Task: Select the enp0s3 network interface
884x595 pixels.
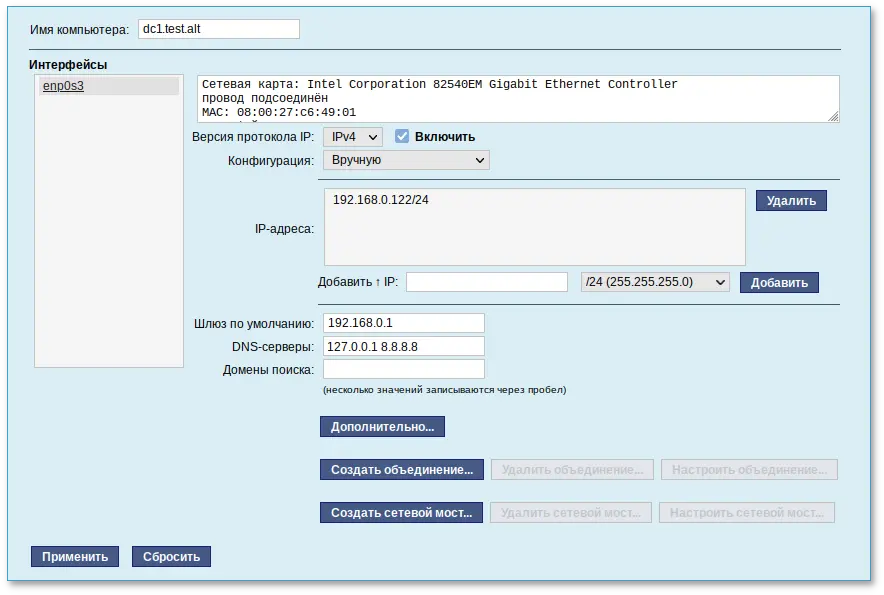Action: pos(62,87)
